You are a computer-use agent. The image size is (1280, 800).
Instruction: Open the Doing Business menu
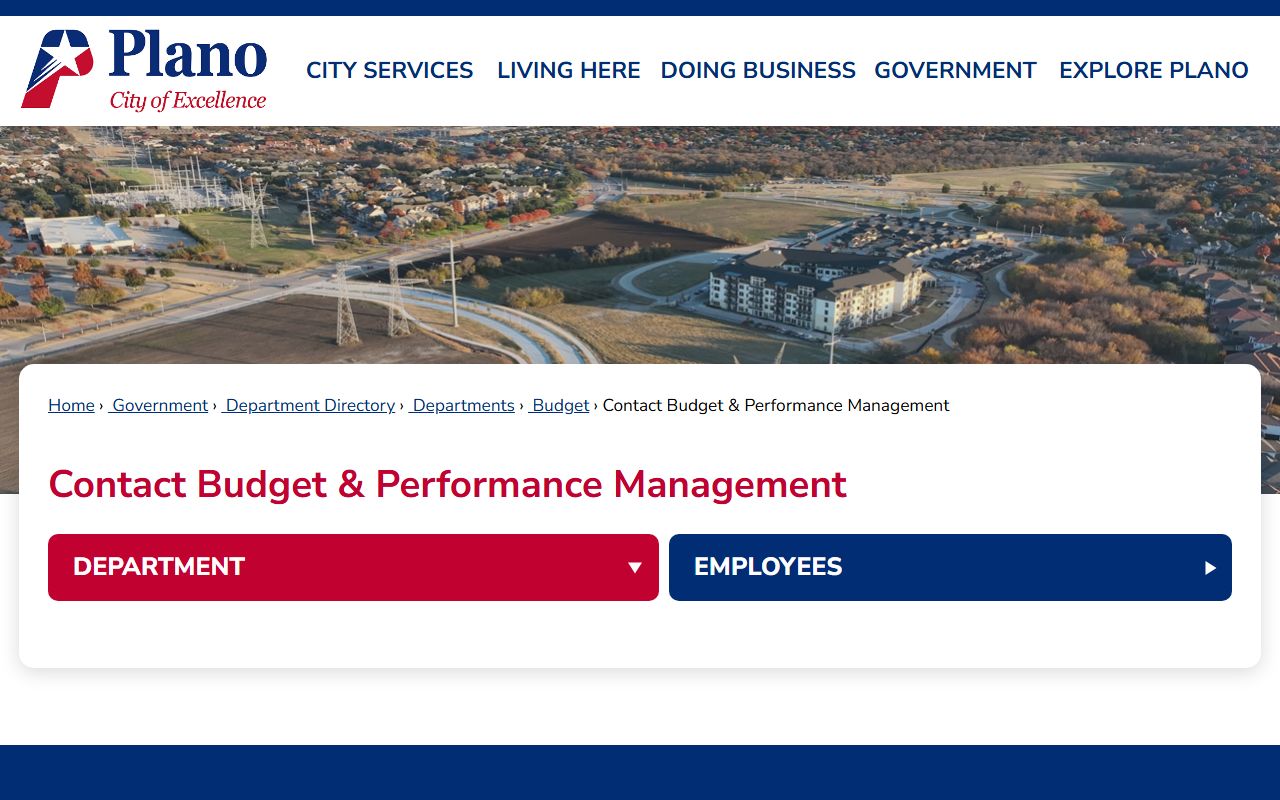coord(757,71)
